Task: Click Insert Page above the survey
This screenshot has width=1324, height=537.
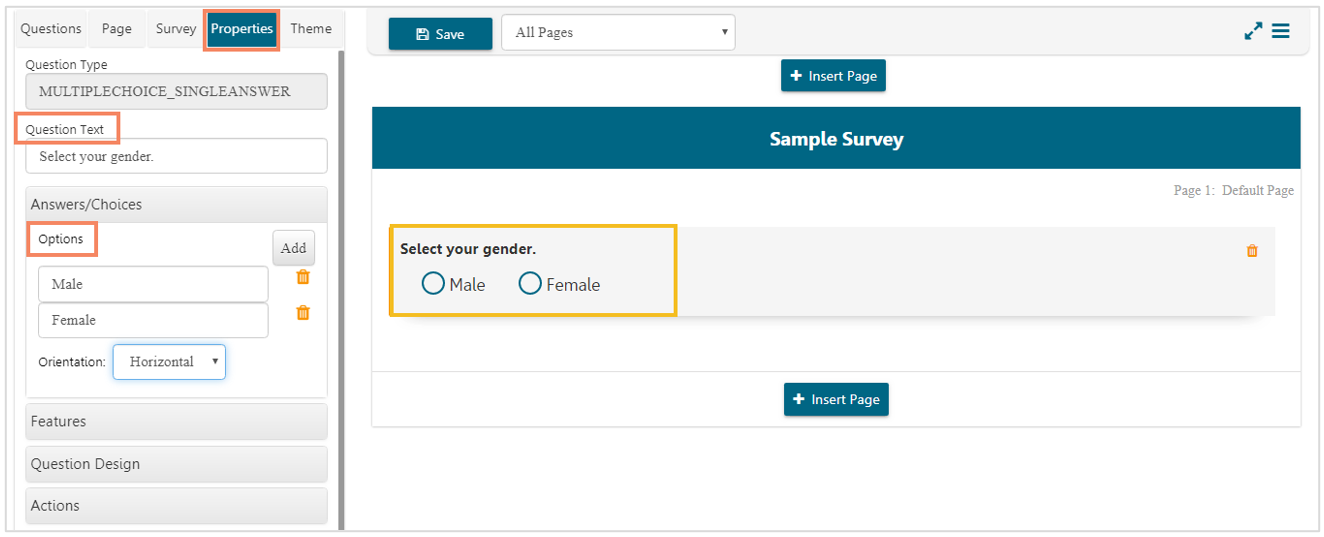Action: (833, 76)
